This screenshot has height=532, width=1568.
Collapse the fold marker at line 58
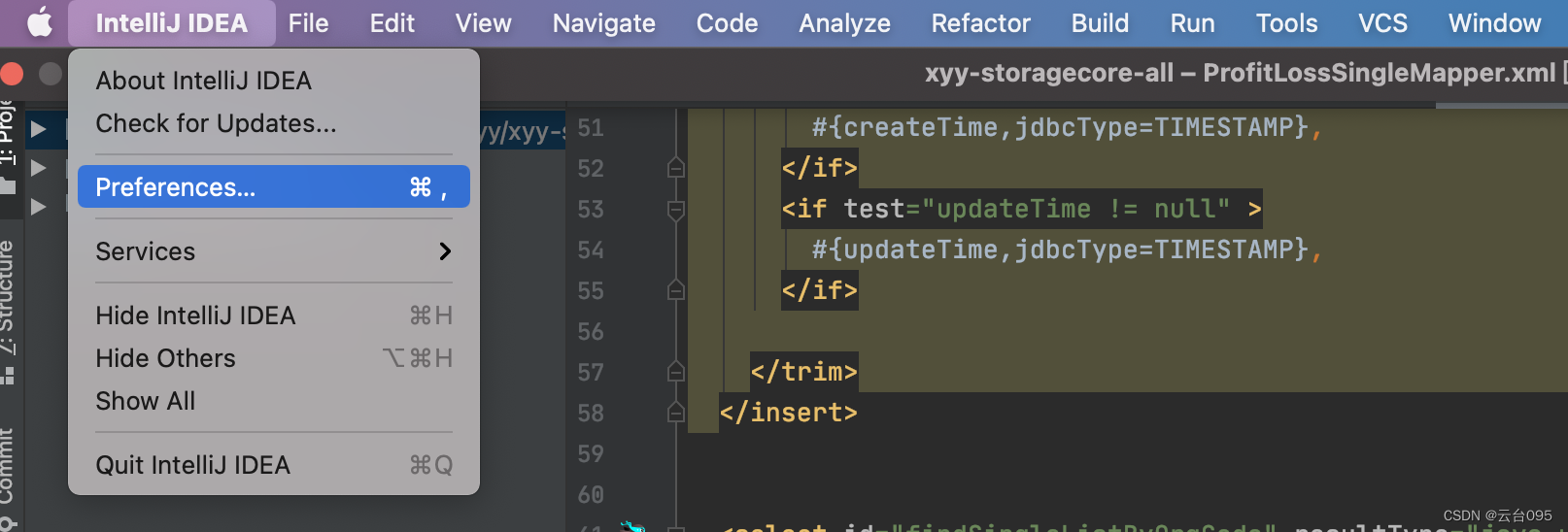[676, 413]
